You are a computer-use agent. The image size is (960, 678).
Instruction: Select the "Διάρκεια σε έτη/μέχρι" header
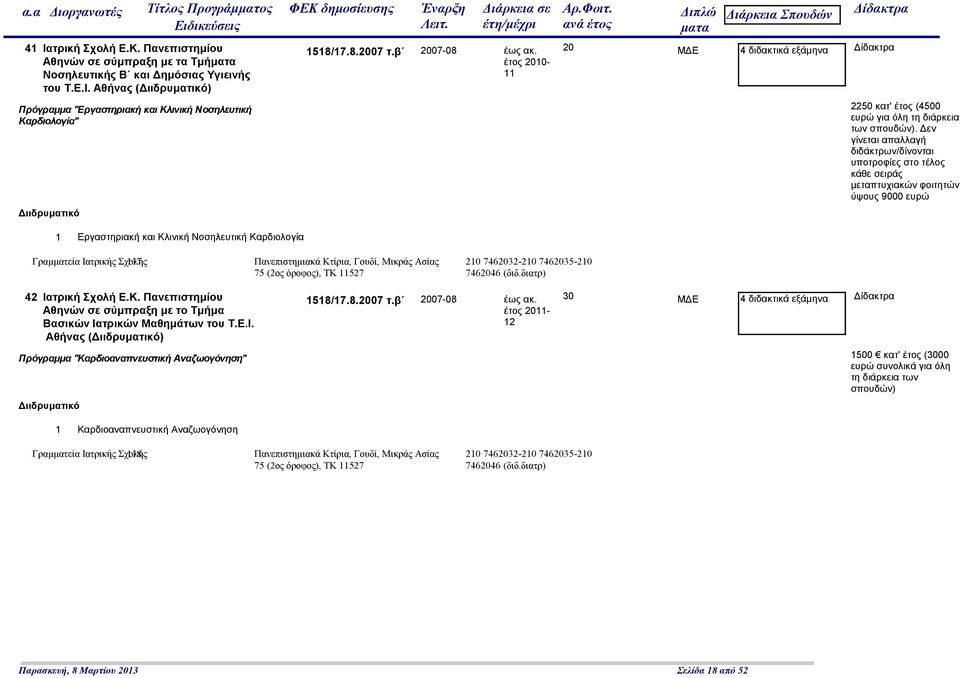[x=516, y=17]
